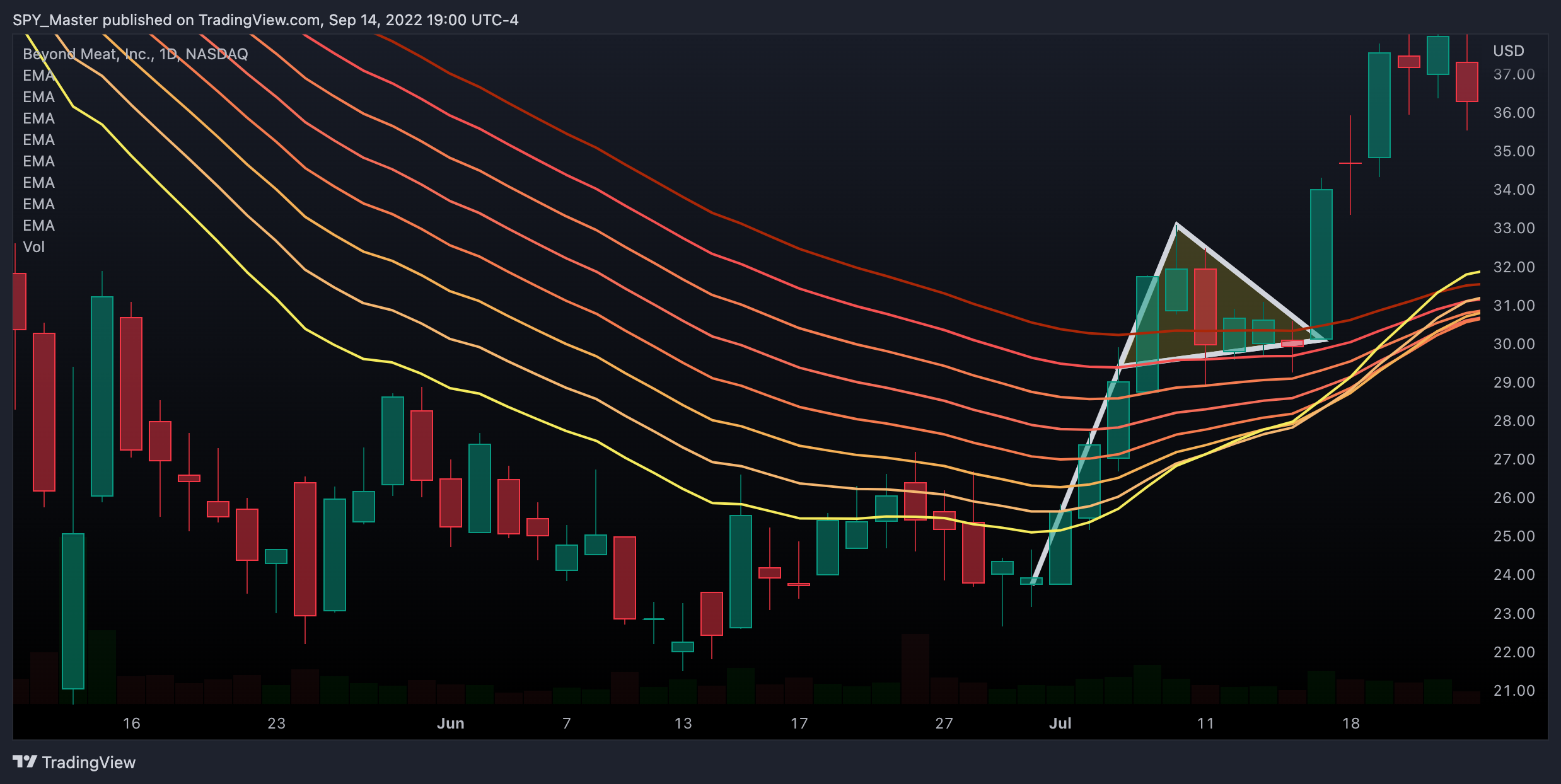Click the last red candle at chart right
The width and height of the screenshot is (1561, 784).
pyautogui.click(x=1467, y=82)
